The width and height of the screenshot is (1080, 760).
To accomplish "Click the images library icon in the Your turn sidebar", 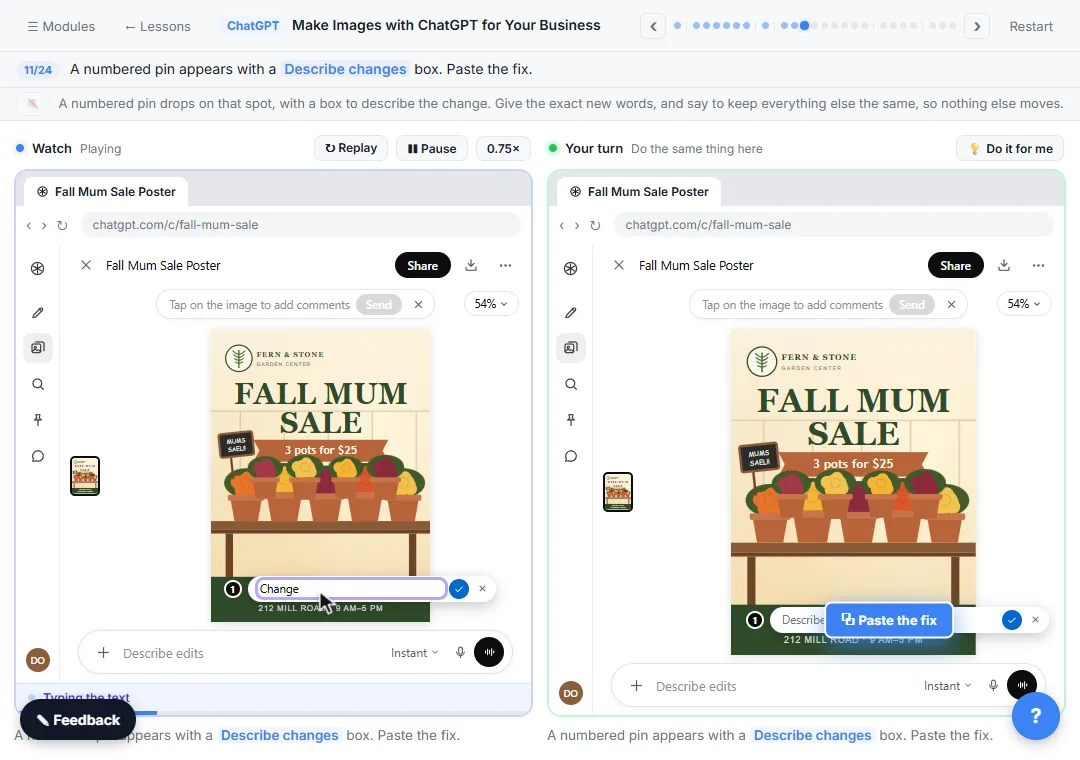I will 571,348.
